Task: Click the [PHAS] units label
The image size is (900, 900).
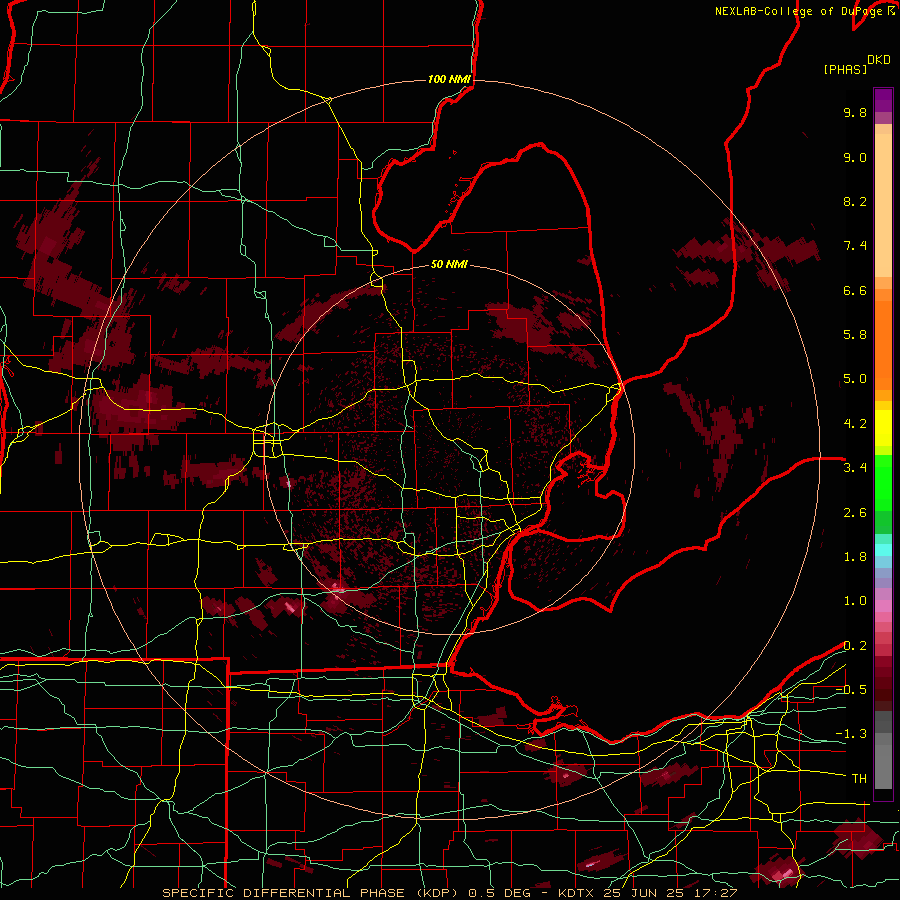Action: (x=845, y=69)
